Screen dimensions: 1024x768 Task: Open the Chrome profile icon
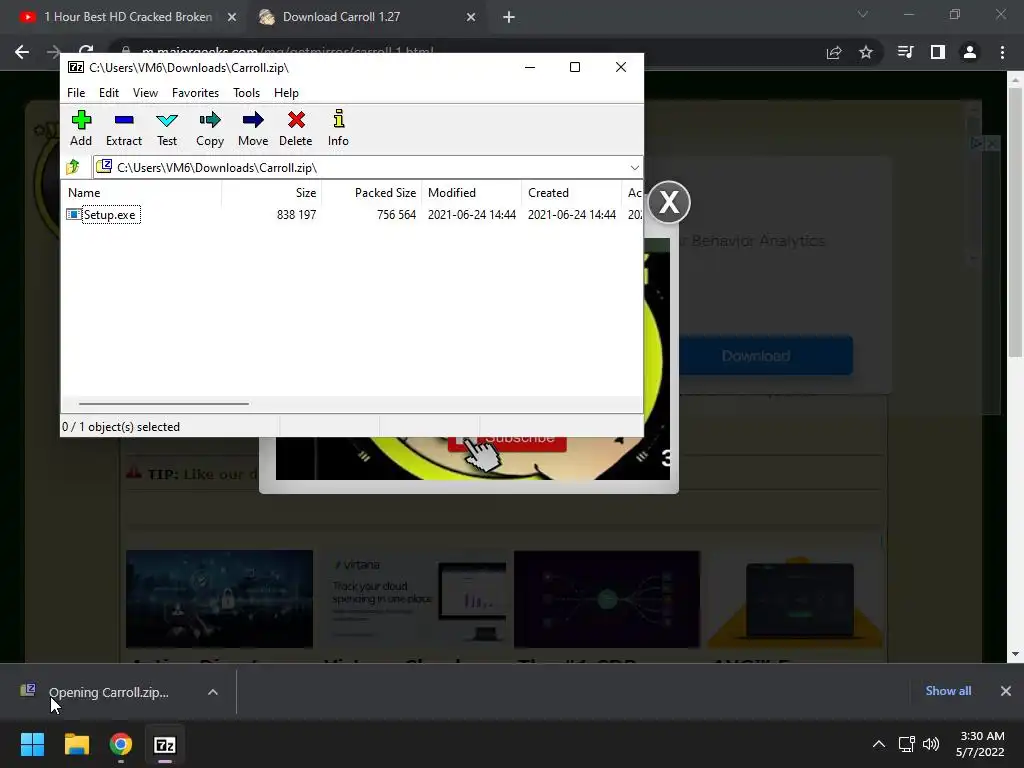pos(970,52)
